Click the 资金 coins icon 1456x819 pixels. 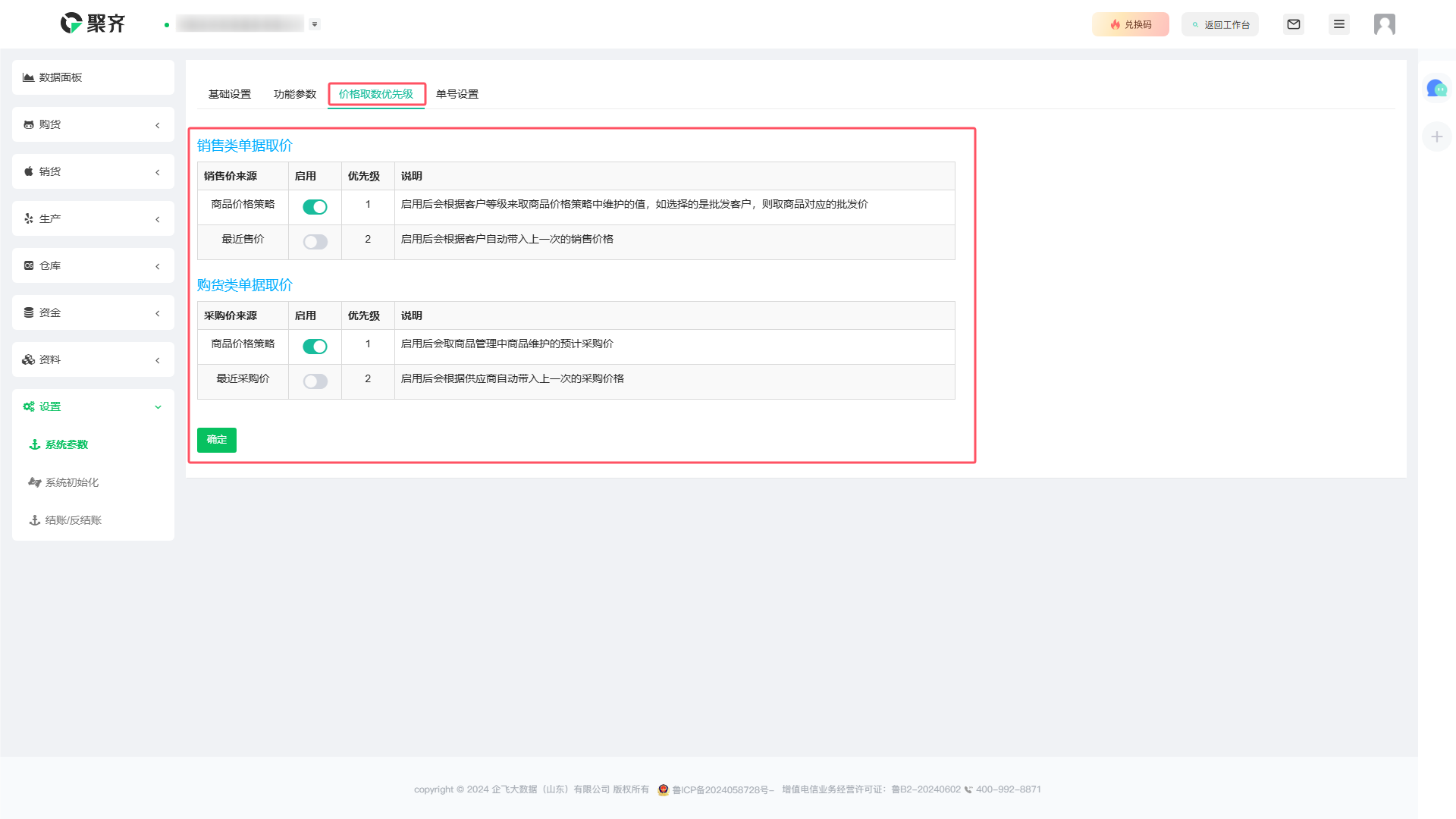click(29, 312)
